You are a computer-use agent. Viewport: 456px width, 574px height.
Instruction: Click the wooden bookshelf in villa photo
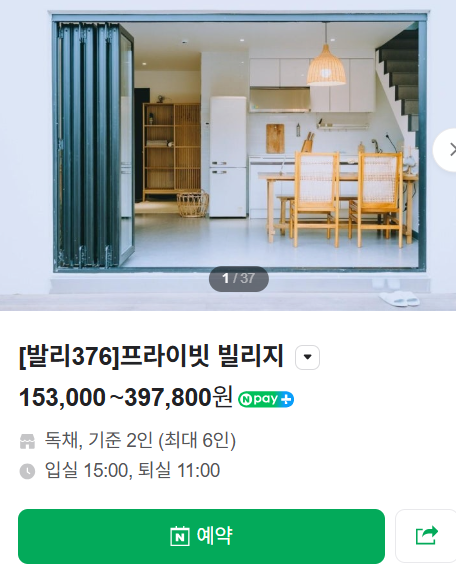(x=172, y=152)
